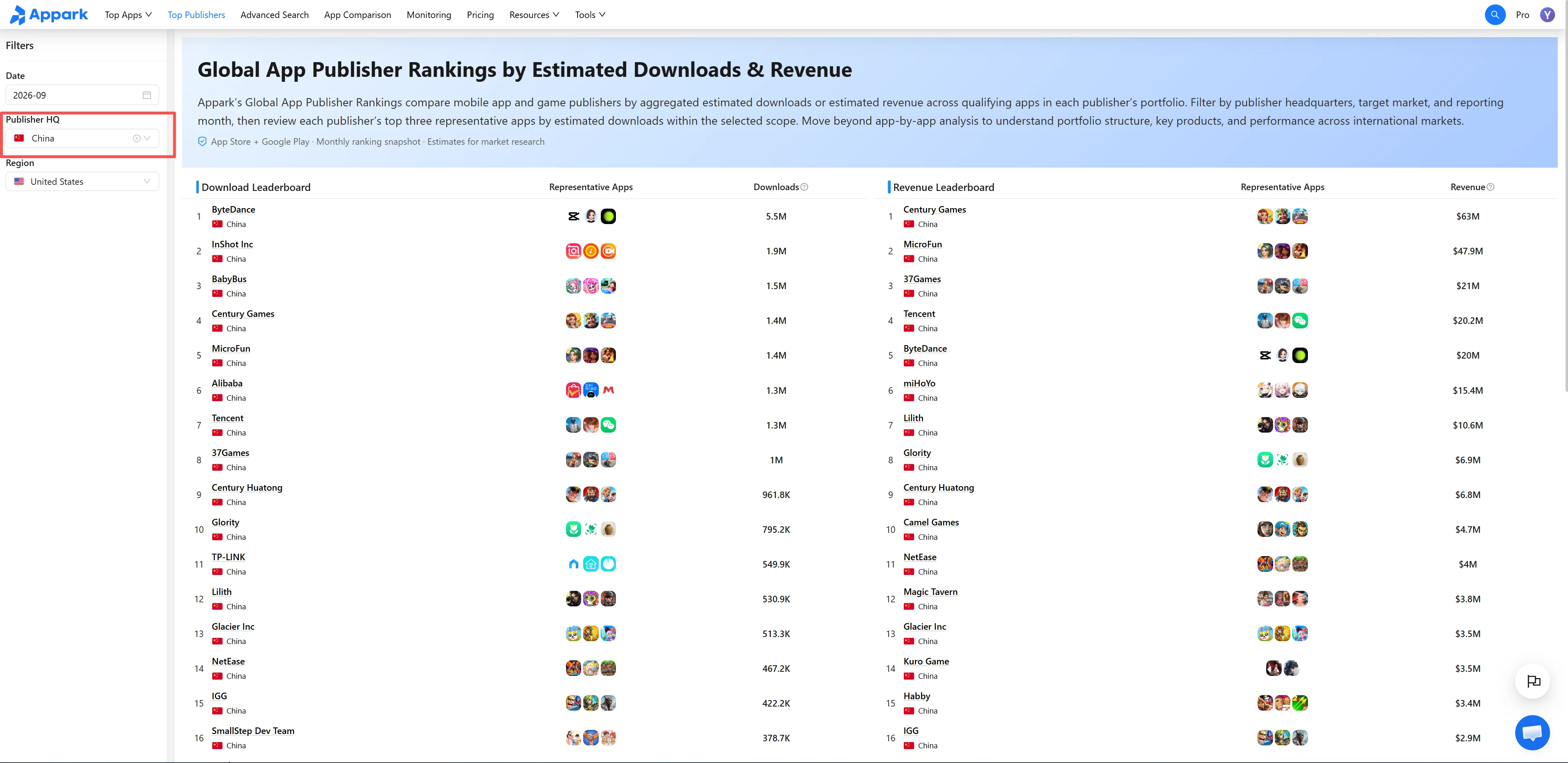Open the SmallStep Dev Team link
Viewport: 1568px width, 763px height.
tap(253, 731)
